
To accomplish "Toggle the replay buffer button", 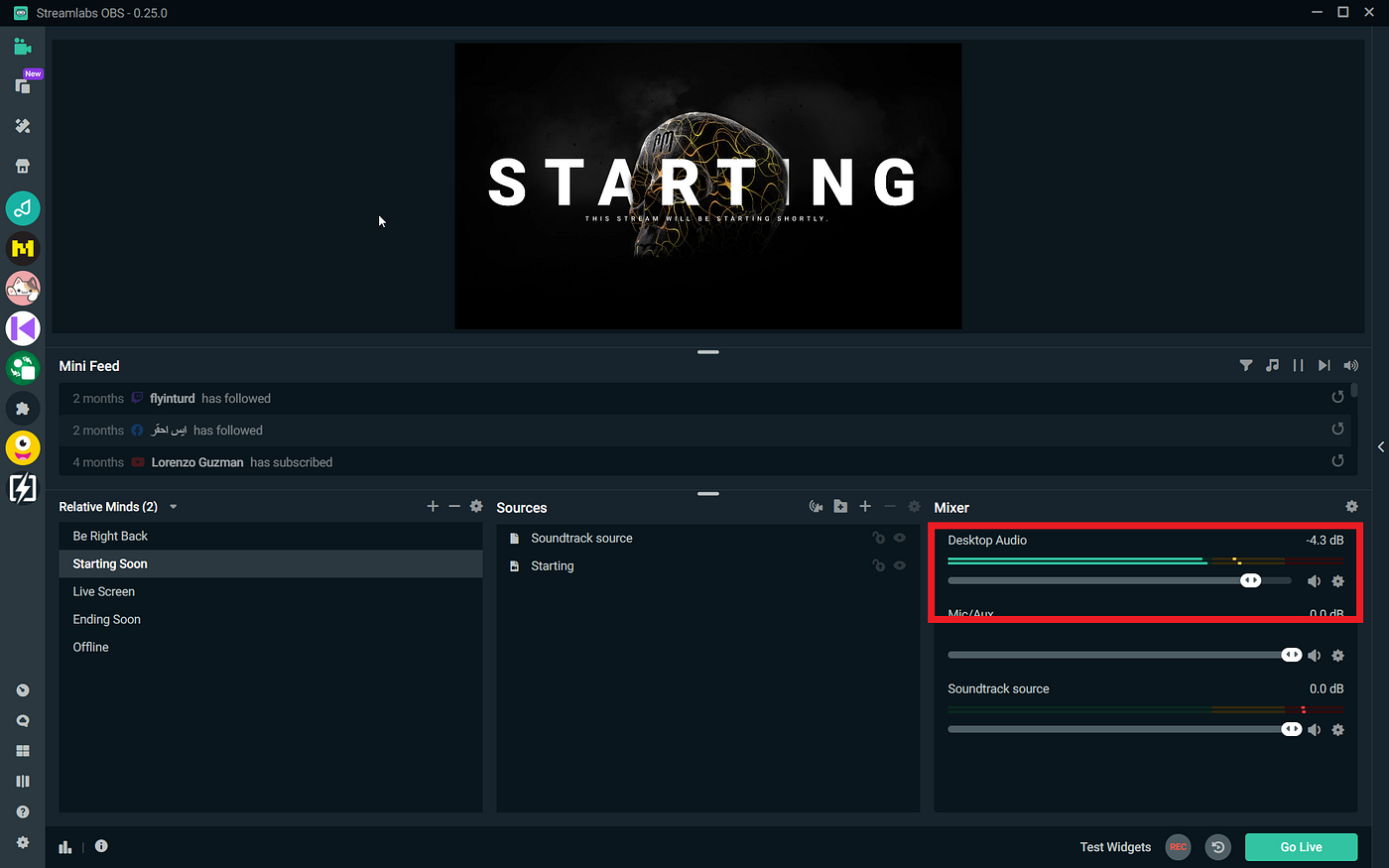I will [x=1218, y=847].
